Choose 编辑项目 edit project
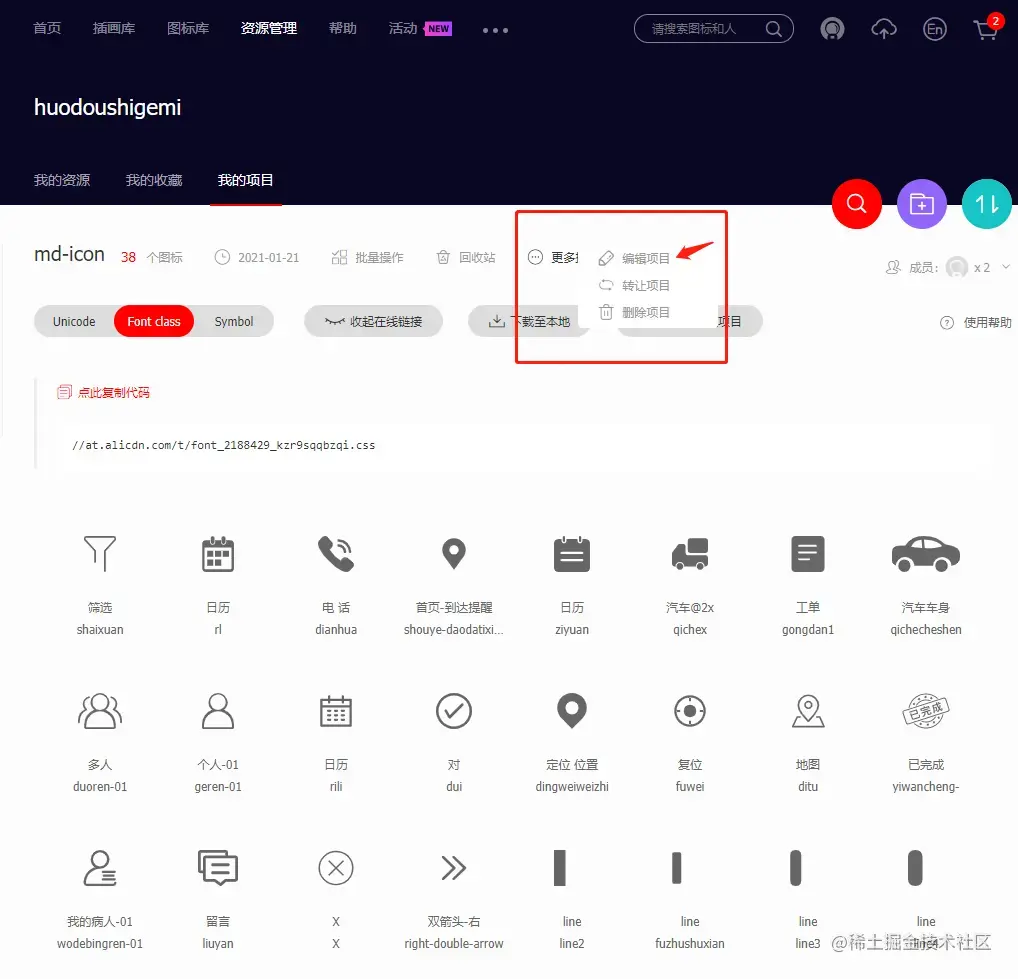This screenshot has width=1018, height=979. tap(634, 258)
